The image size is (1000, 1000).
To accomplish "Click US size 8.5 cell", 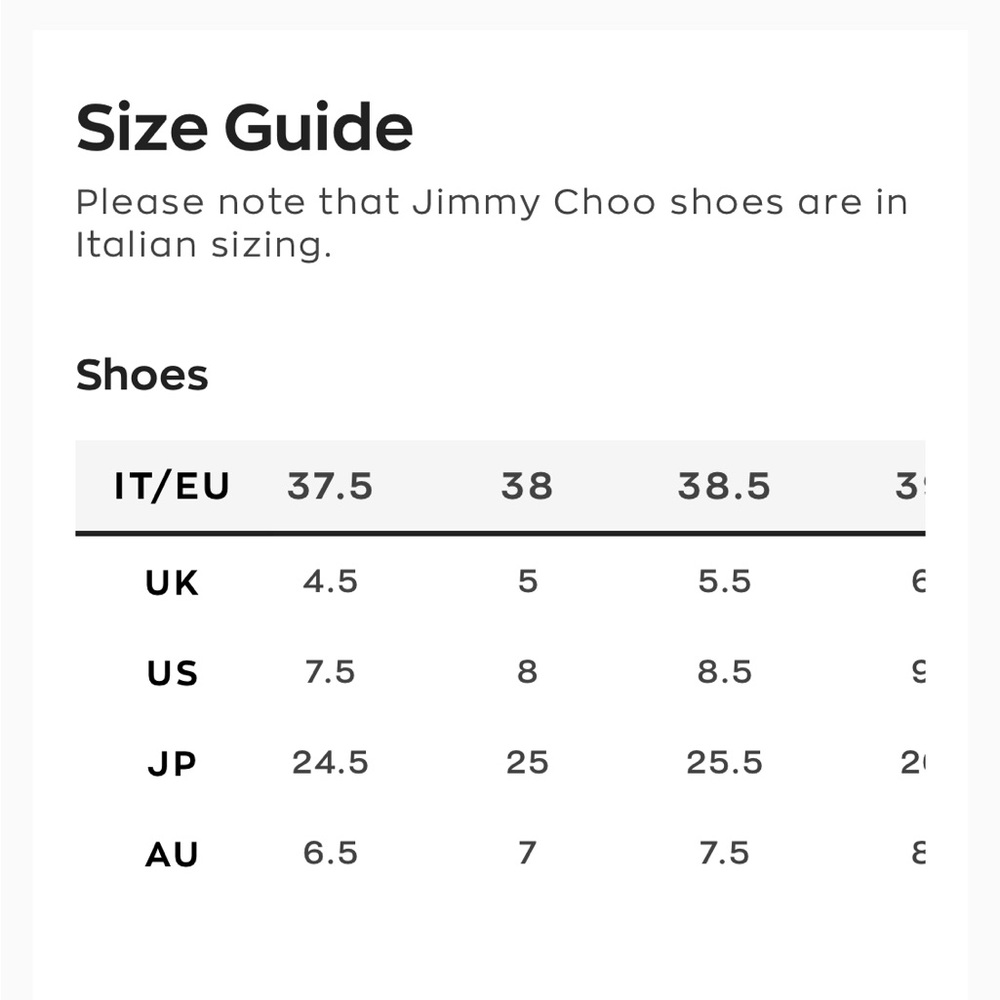I will coord(724,672).
